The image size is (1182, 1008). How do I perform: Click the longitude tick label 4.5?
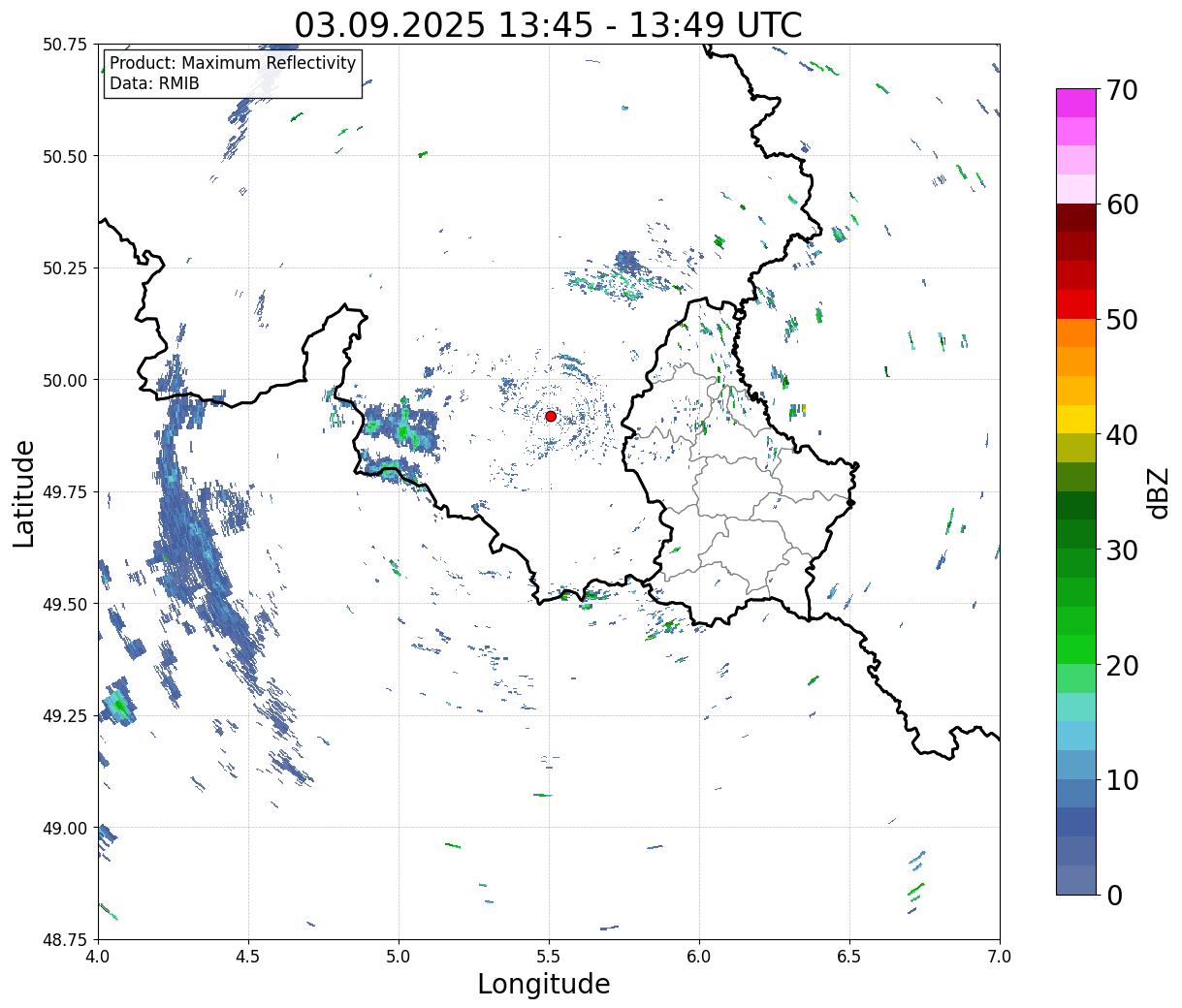point(248,957)
